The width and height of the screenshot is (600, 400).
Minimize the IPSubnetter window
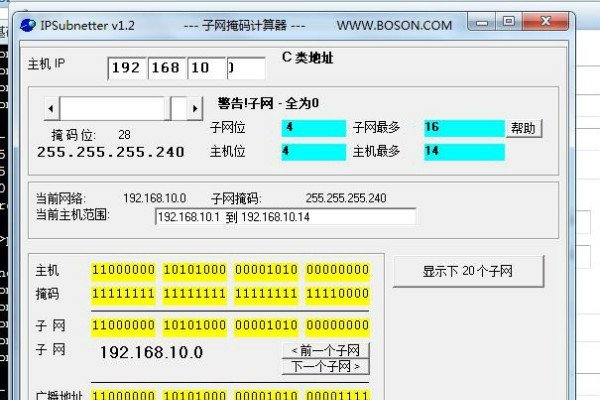482,22
